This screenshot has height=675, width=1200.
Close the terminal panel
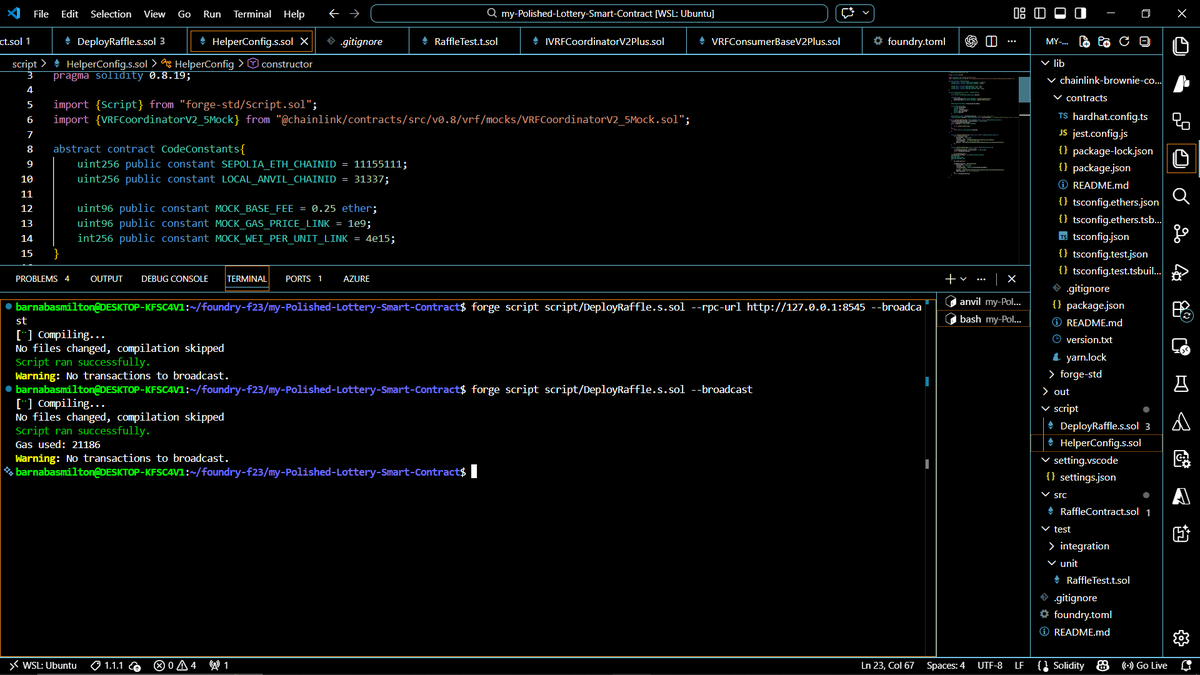click(1012, 279)
